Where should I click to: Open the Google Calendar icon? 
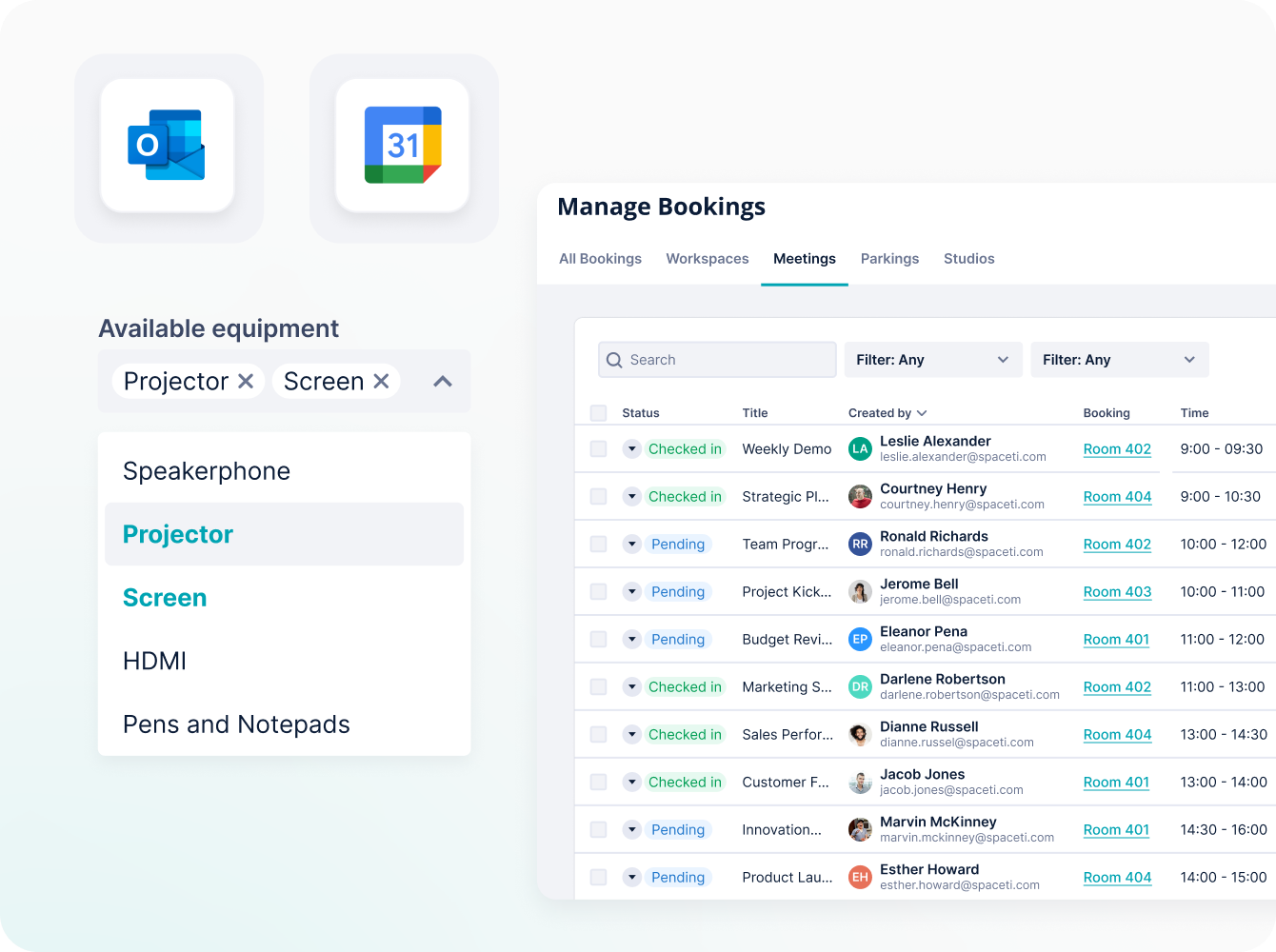pyautogui.click(x=403, y=147)
